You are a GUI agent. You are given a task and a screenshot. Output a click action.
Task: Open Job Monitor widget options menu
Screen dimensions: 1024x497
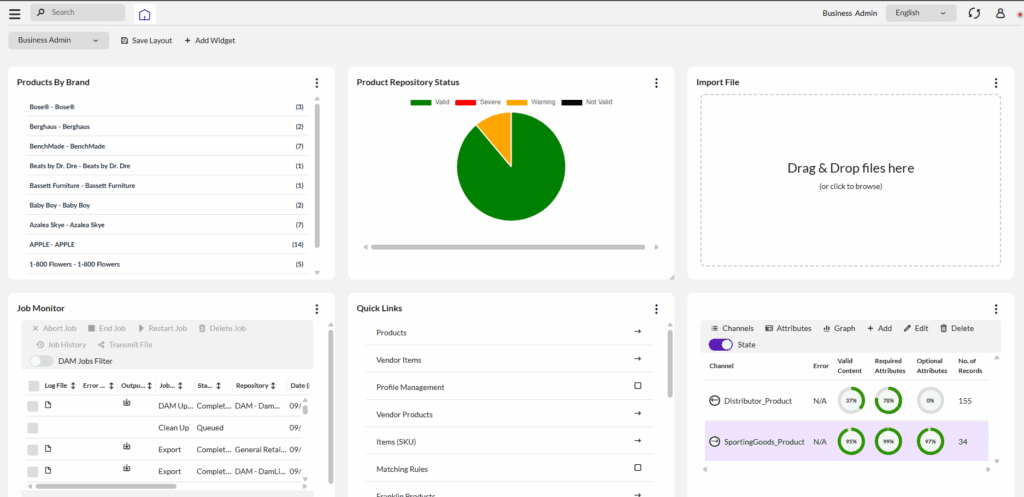[x=317, y=309]
